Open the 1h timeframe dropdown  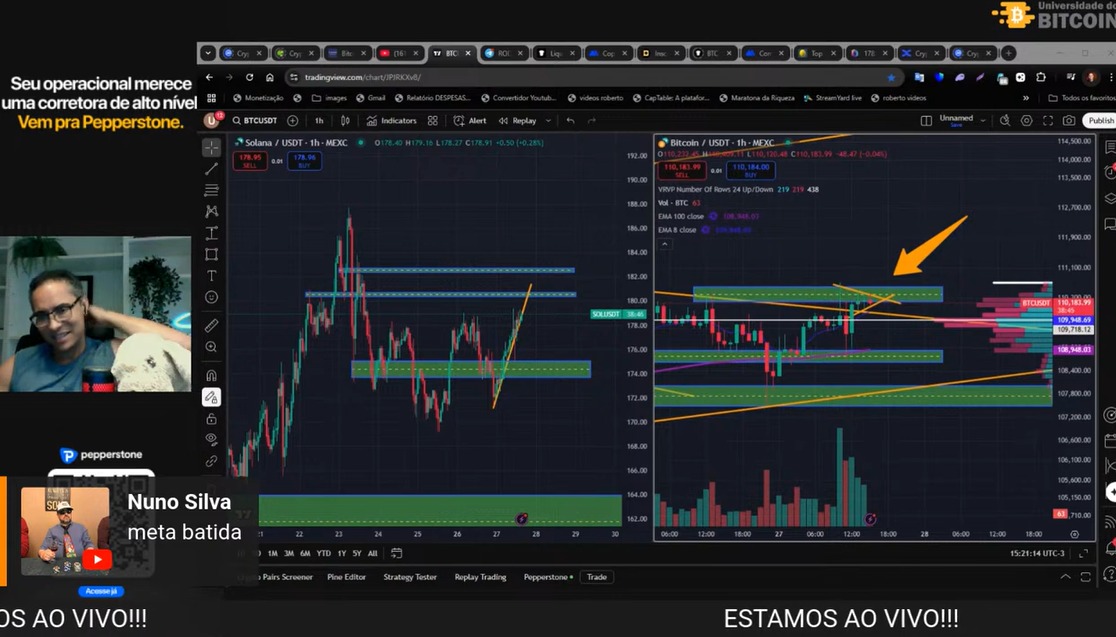318,120
